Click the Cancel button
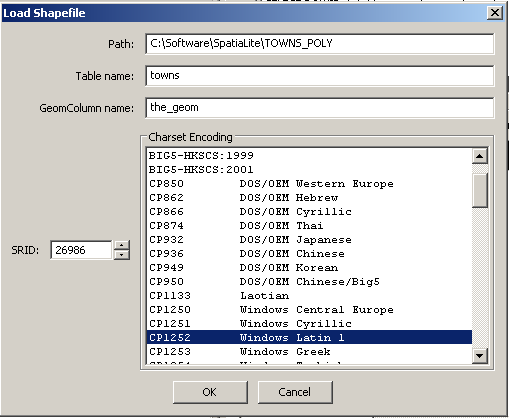The height and width of the screenshot is (418, 509). [295, 392]
